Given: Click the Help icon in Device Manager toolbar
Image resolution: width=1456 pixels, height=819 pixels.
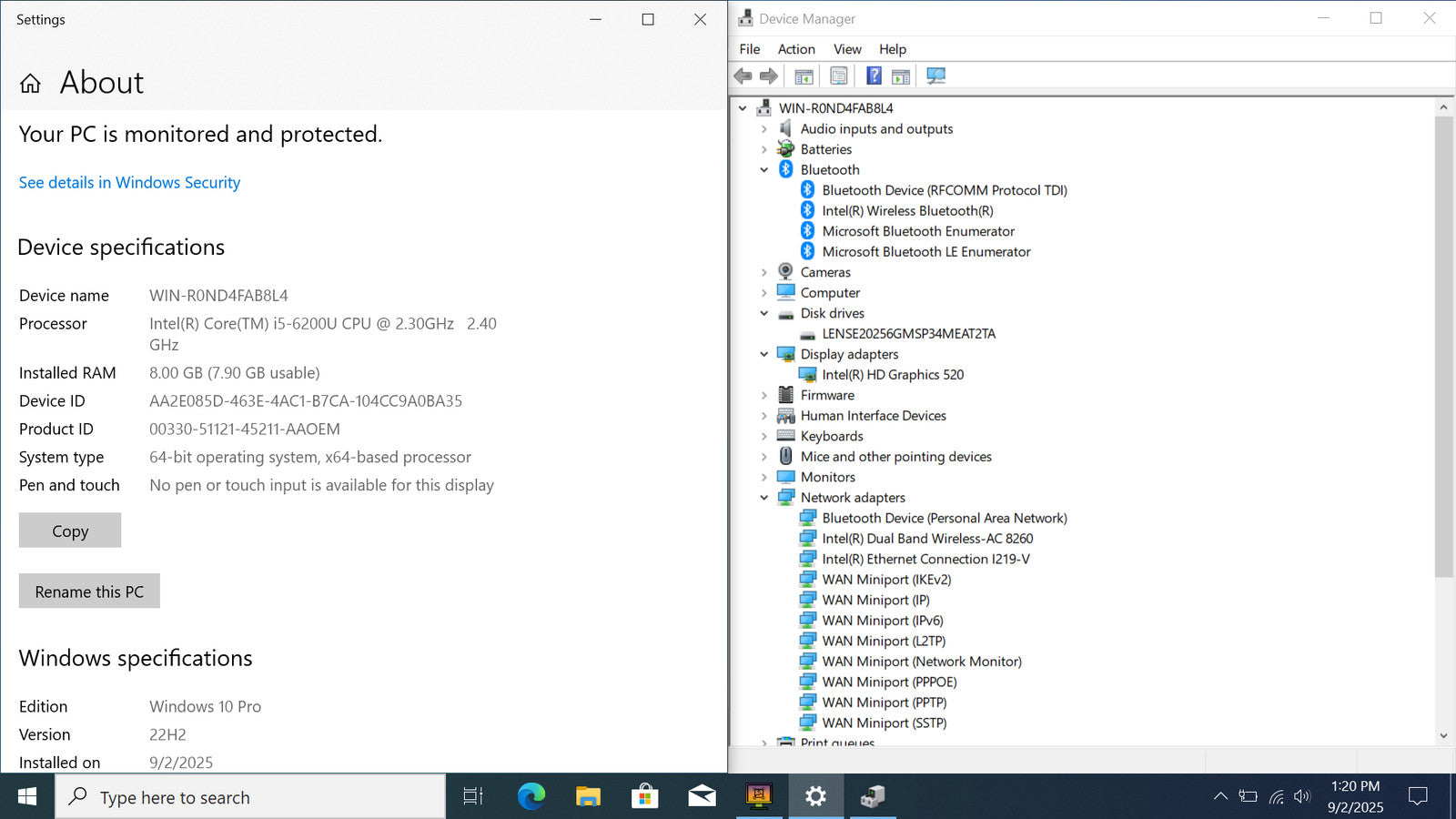Looking at the screenshot, I should (x=874, y=76).
